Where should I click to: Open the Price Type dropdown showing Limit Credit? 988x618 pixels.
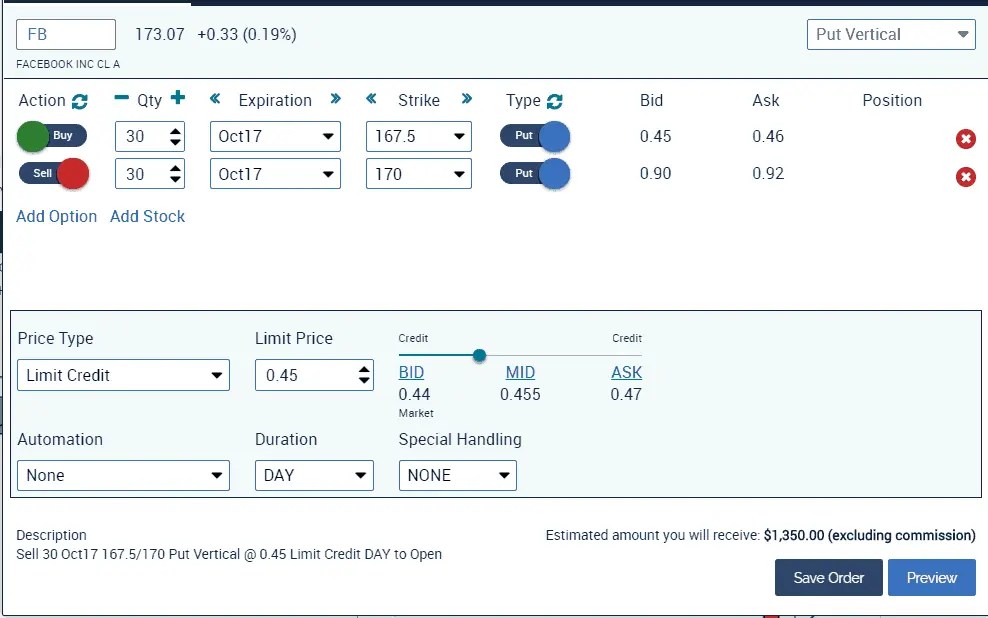coord(122,375)
